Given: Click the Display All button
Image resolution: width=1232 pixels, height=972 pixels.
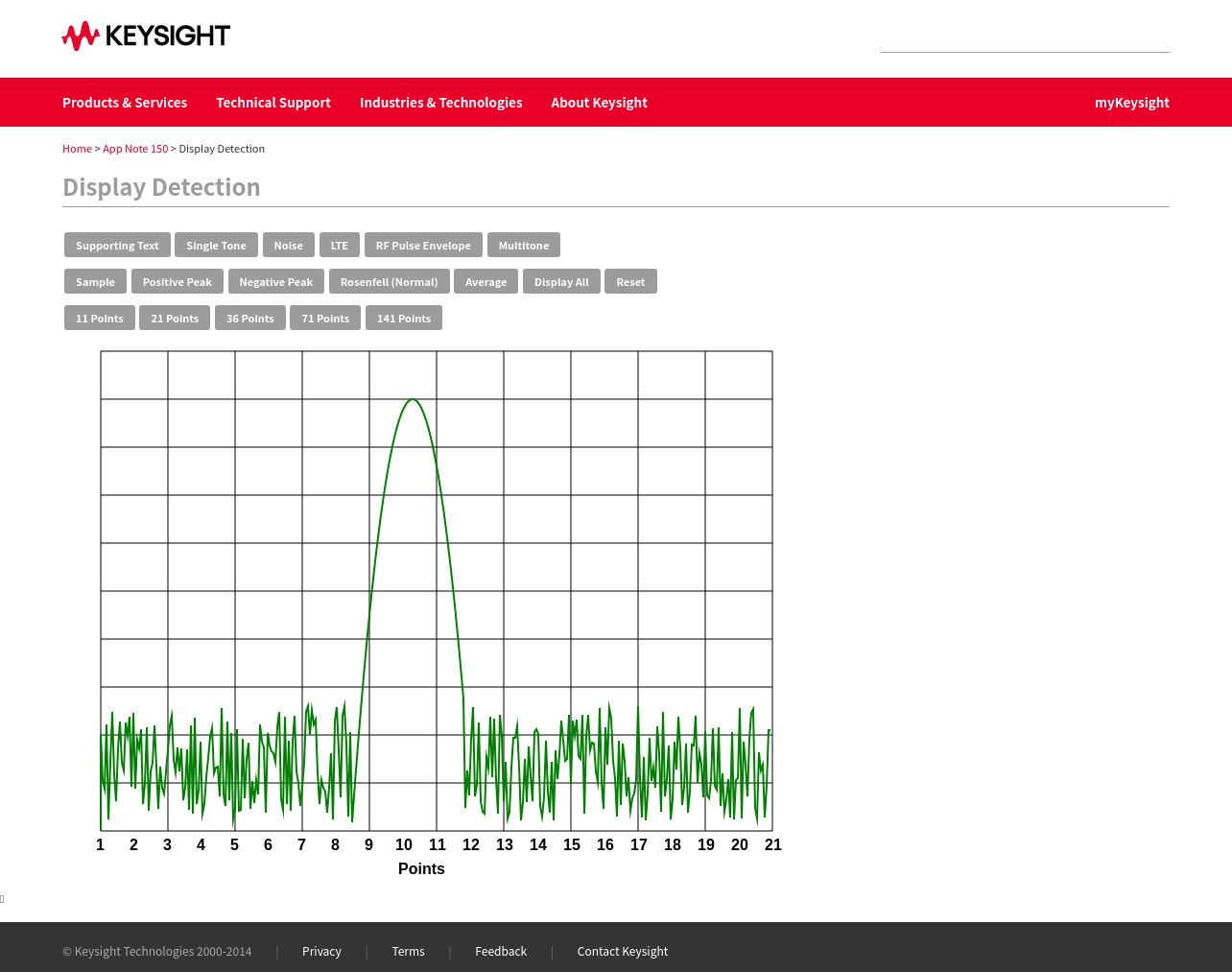Looking at the screenshot, I should [561, 282].
